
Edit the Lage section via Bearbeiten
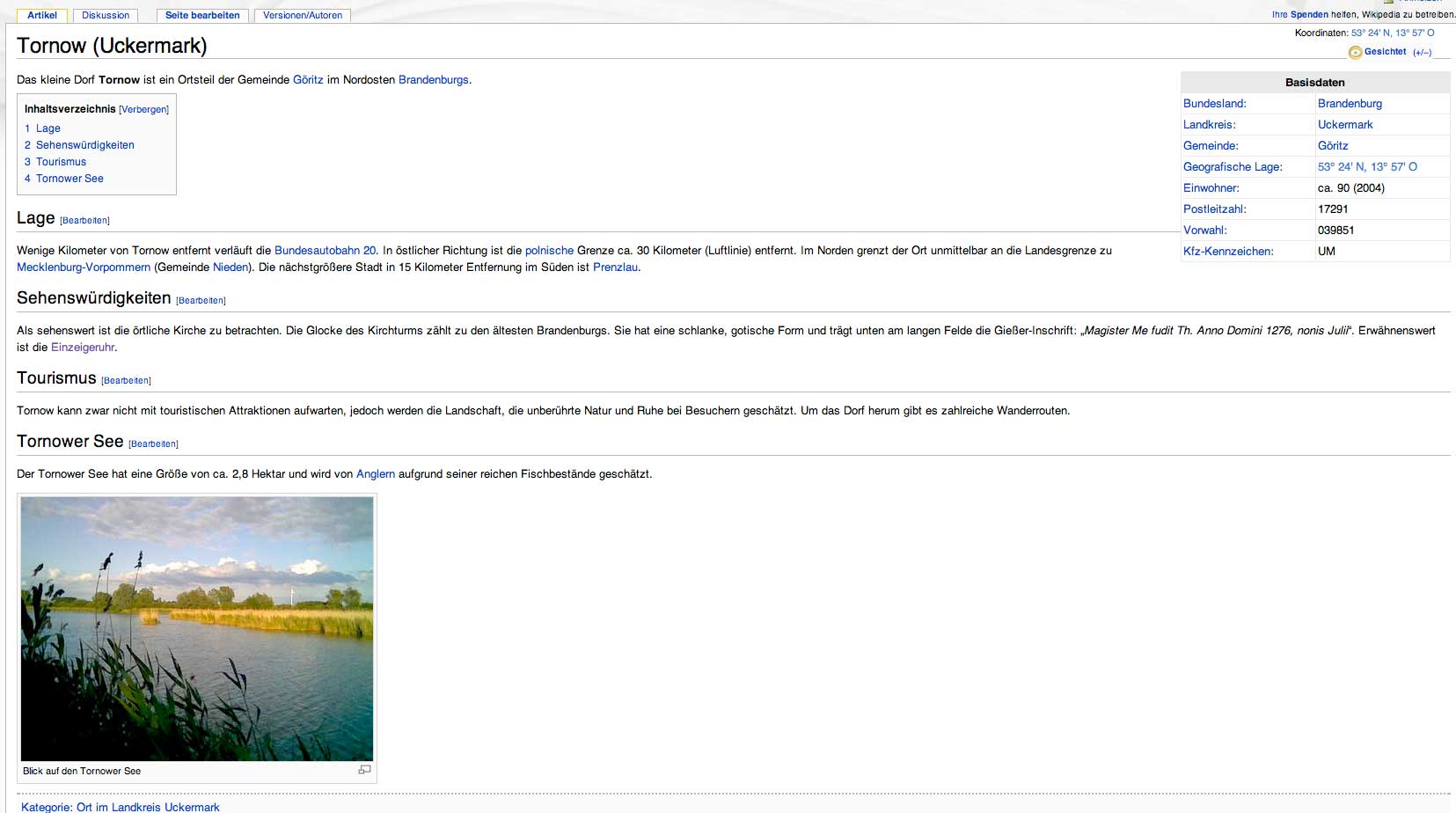[x=85, y=221]
